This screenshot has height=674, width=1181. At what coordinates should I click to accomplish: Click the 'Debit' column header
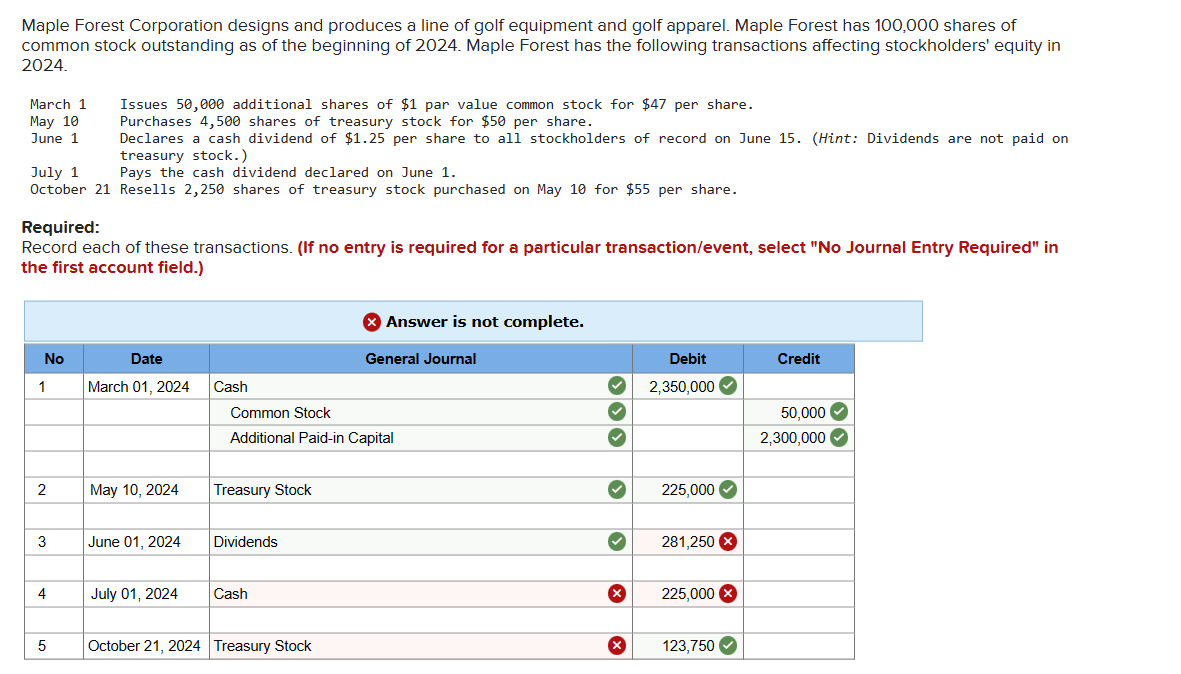coord(688,358)
